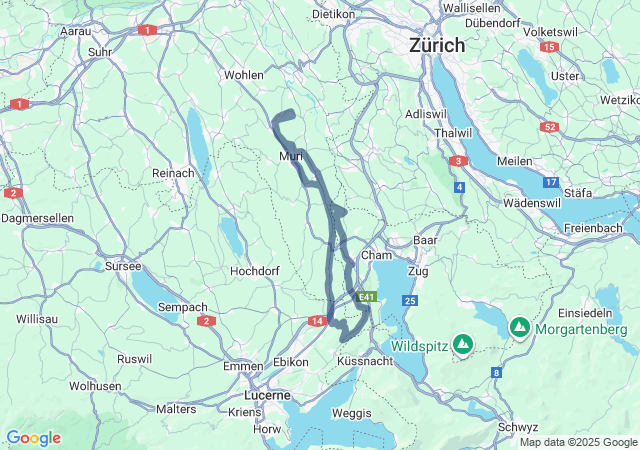Click the route 25 blue road shield

click(410, 301)
